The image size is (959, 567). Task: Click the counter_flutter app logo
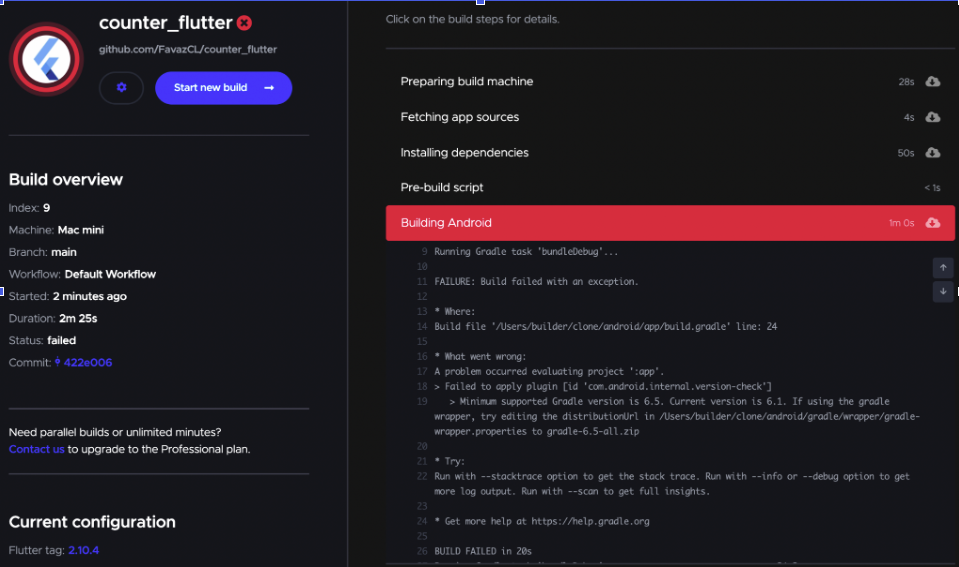[x=46, y=59]
